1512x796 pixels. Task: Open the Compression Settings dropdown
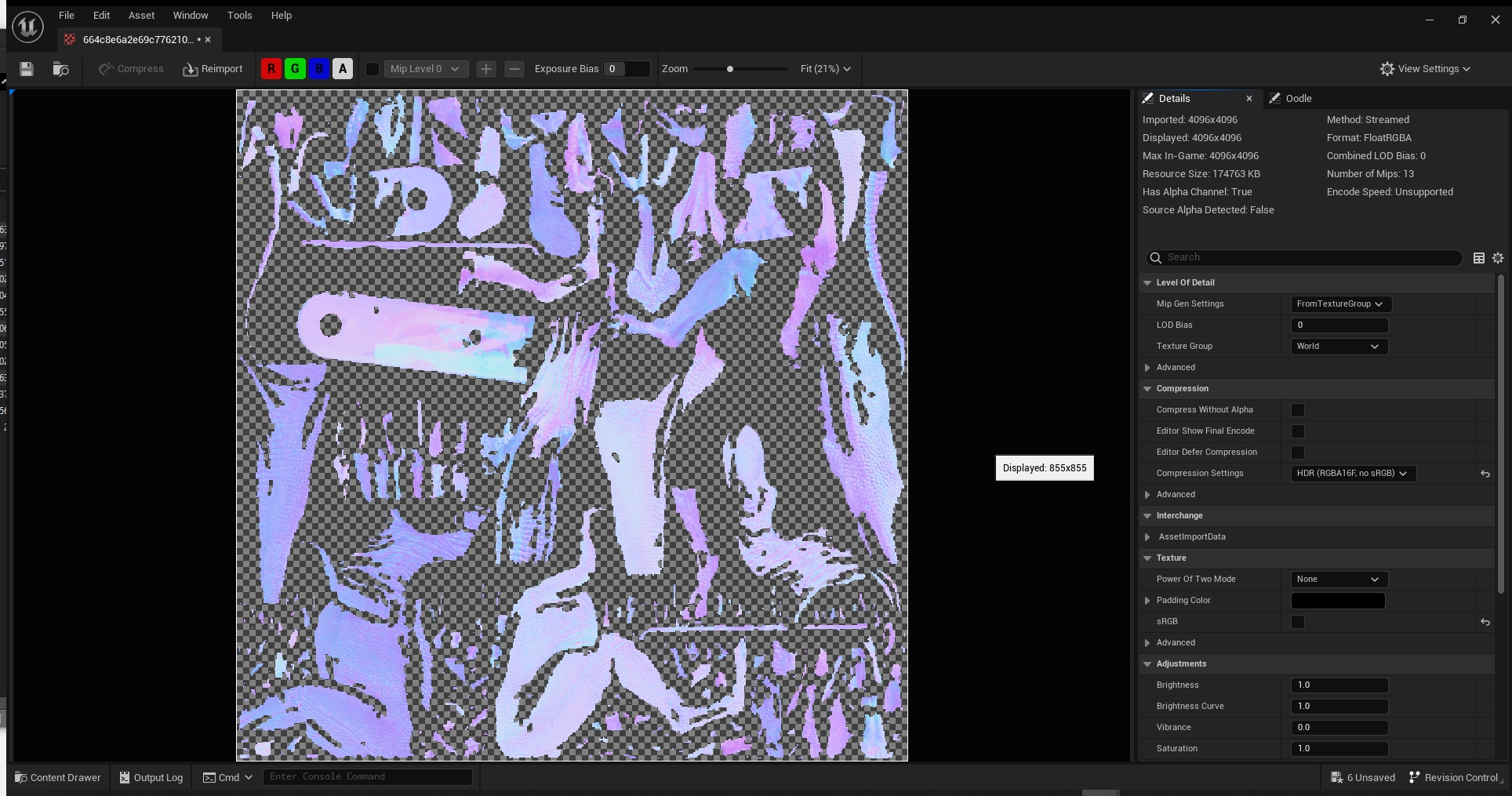point(1353,474)
